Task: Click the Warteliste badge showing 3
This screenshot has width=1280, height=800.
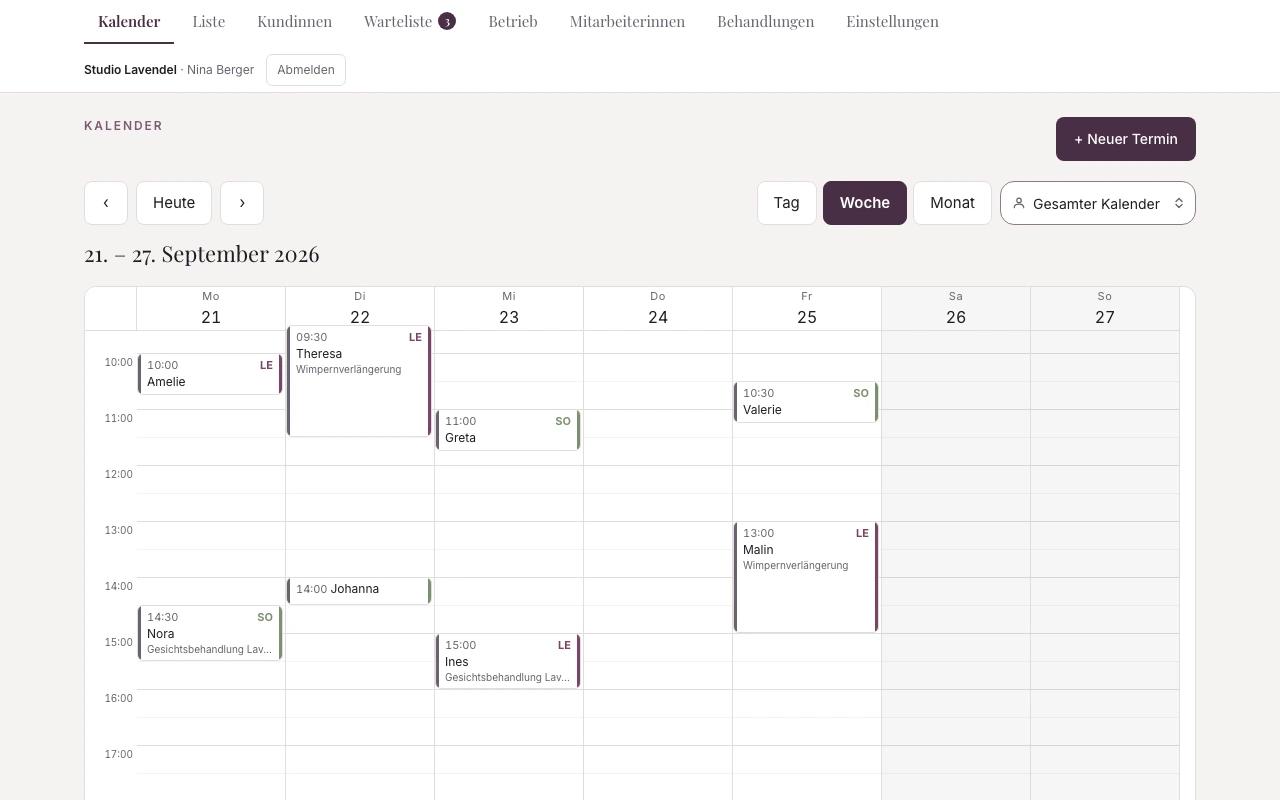Action: [x=447, y=21]
